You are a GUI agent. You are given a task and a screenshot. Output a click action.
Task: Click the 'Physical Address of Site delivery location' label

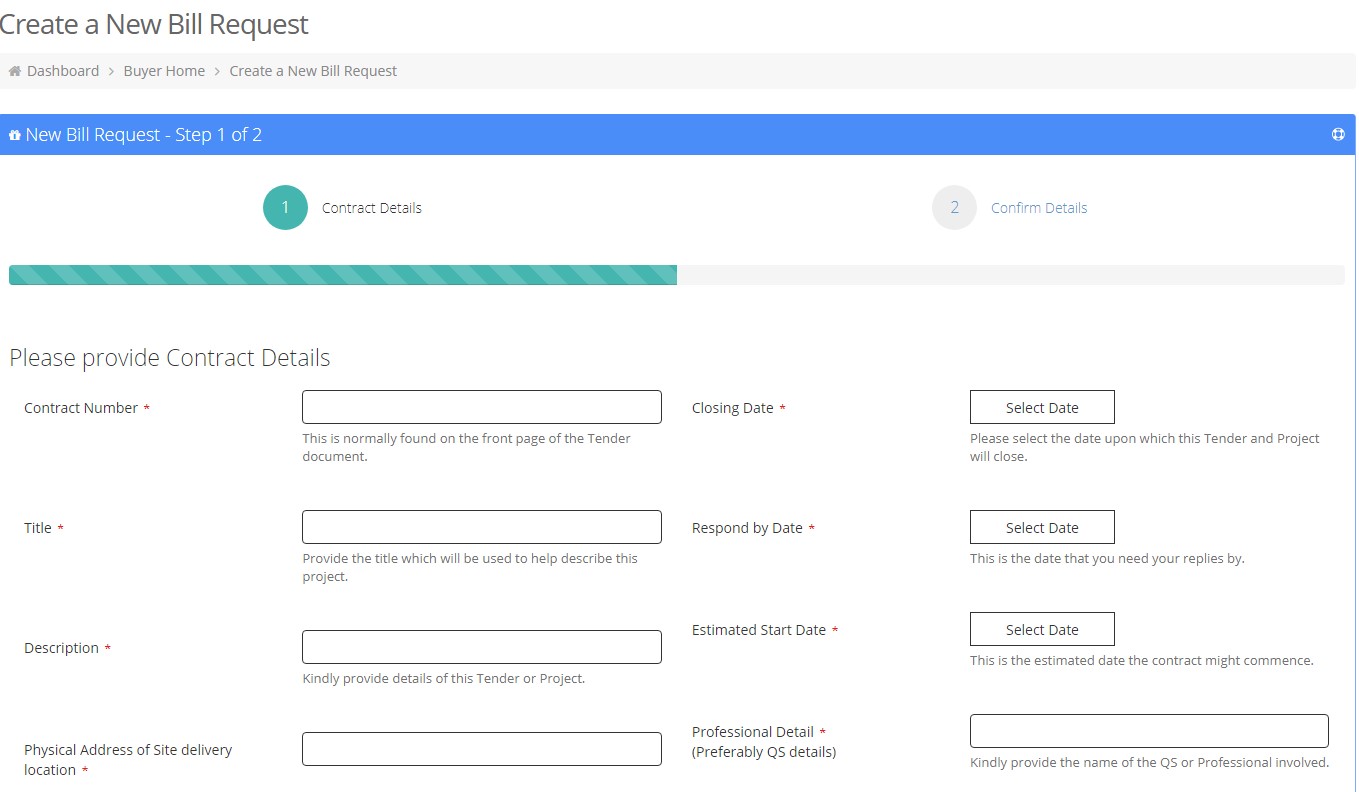click(x=128, y=760)
